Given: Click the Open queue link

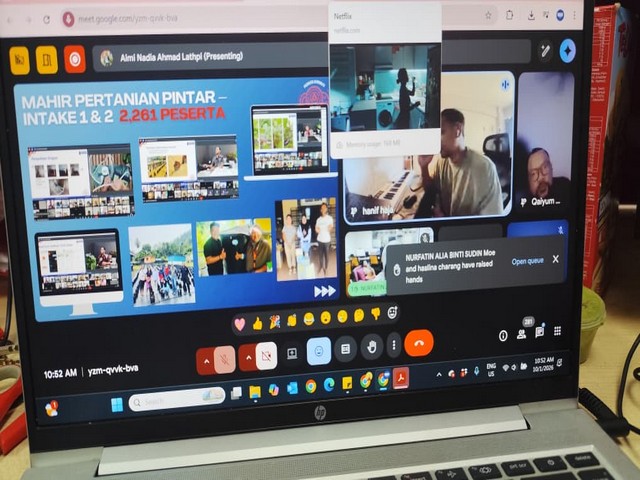Looking at the screenshot, I should pyautogui.click(x=527, y=261).
